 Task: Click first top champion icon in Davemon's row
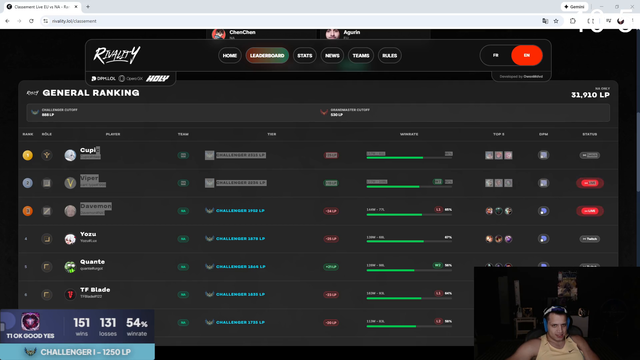pos(489,211)
